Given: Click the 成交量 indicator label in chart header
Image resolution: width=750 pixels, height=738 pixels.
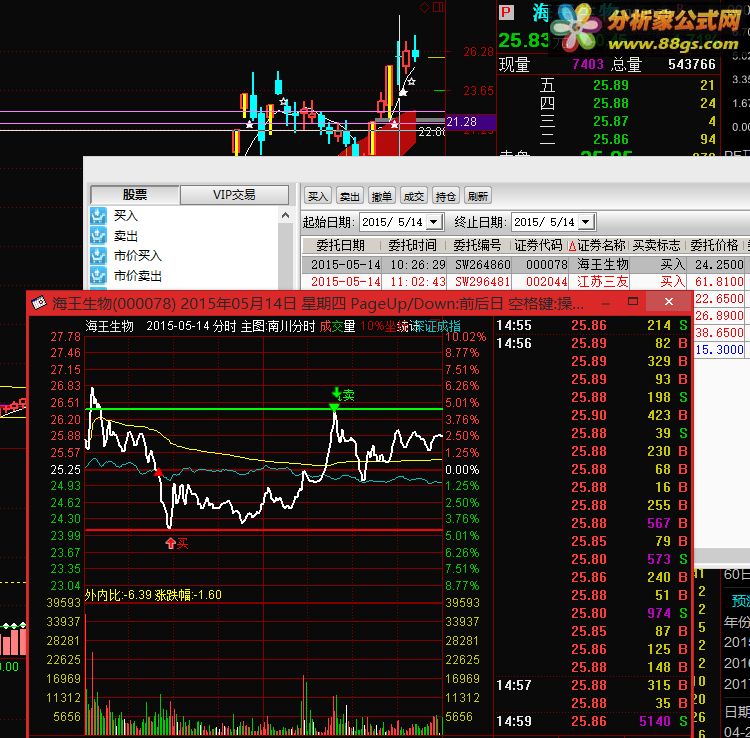Looking at the screenshot, I should tap(337, 327).
